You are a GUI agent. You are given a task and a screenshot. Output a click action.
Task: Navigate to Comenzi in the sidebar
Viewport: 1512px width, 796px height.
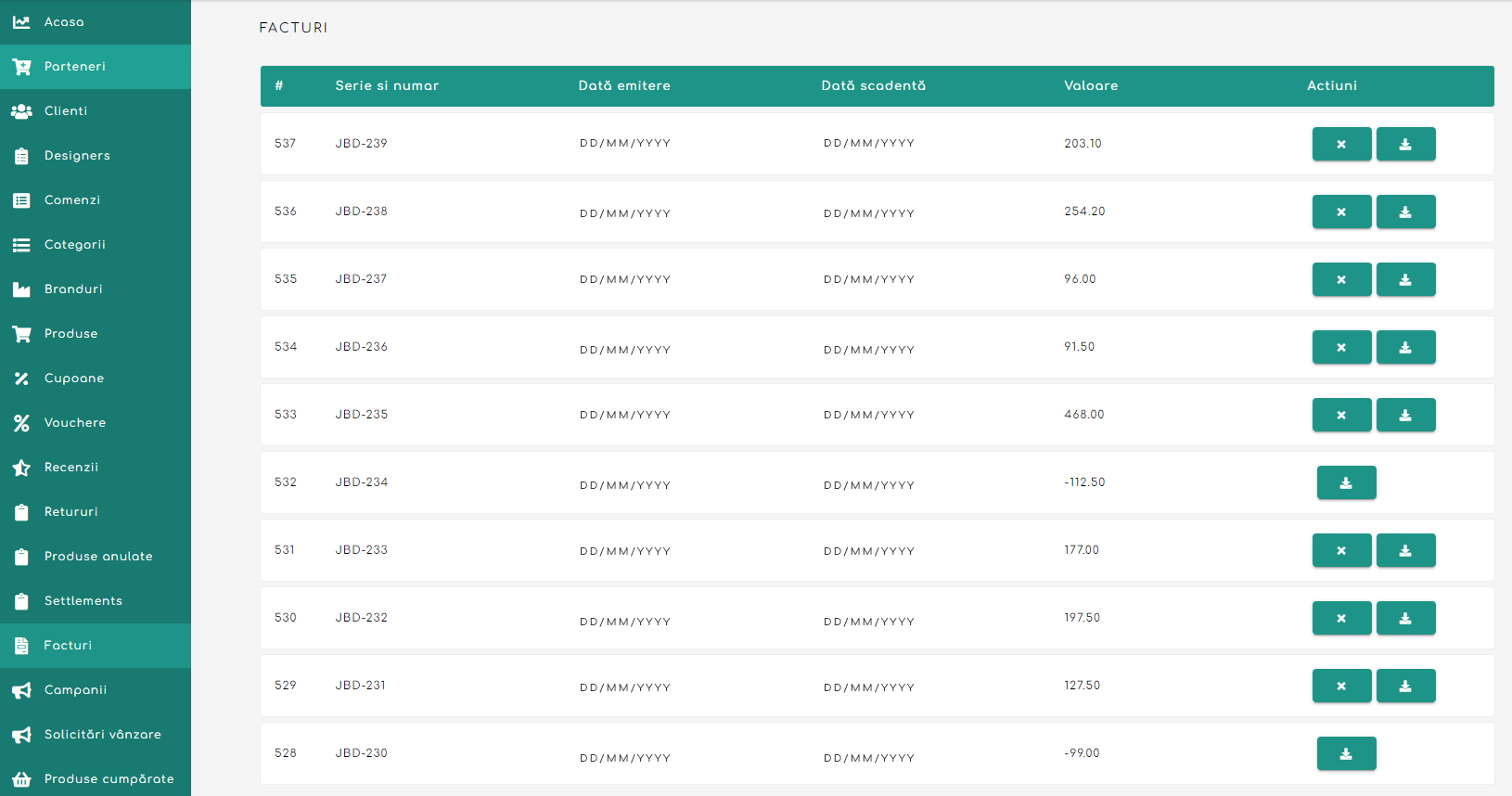pyautogui.click(x=72, y=200)
